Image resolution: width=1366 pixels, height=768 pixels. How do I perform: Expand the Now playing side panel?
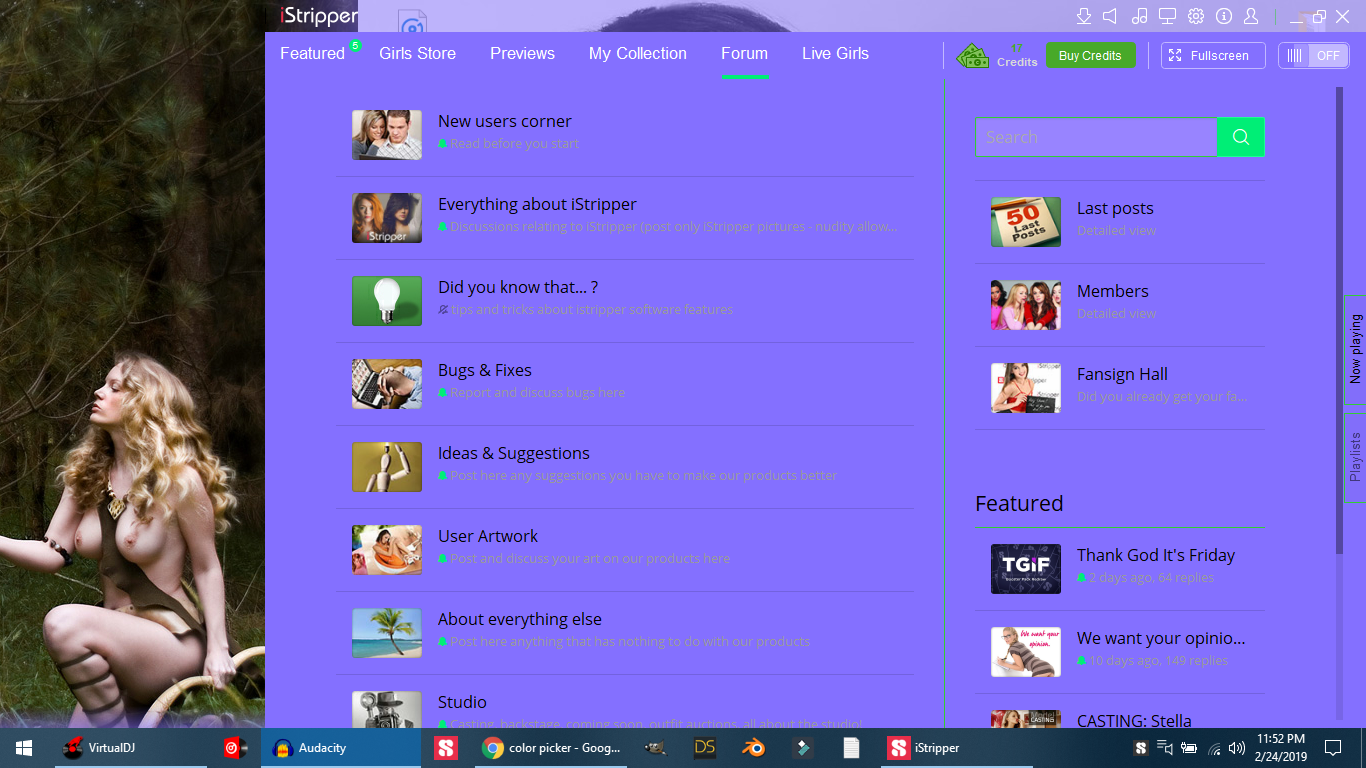1355,349
